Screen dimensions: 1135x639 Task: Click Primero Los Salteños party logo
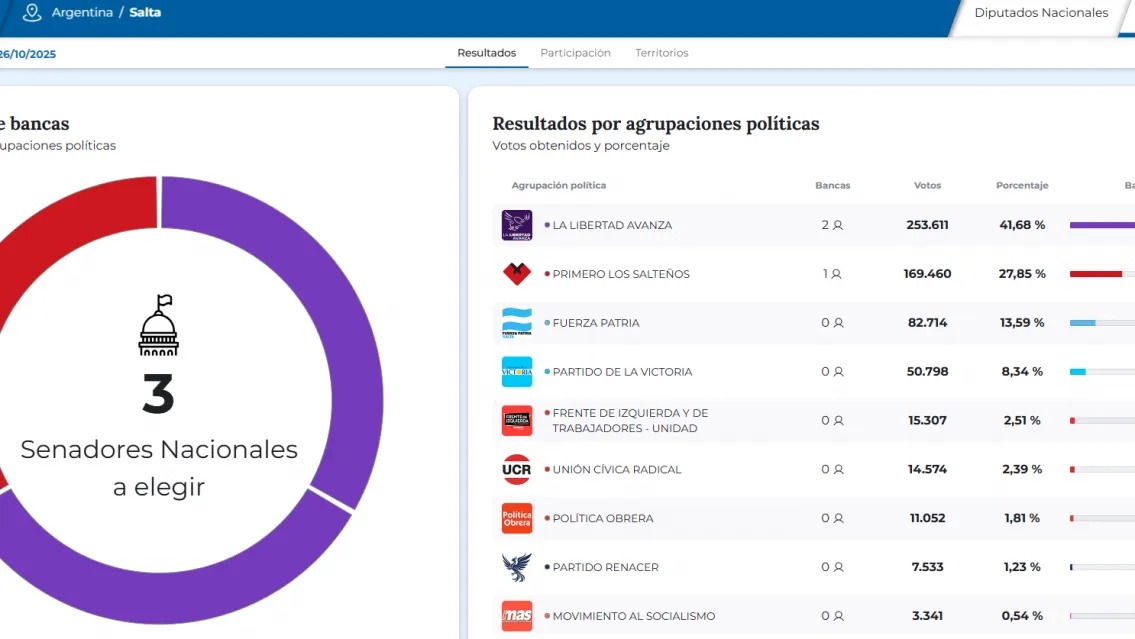[516, 274]
